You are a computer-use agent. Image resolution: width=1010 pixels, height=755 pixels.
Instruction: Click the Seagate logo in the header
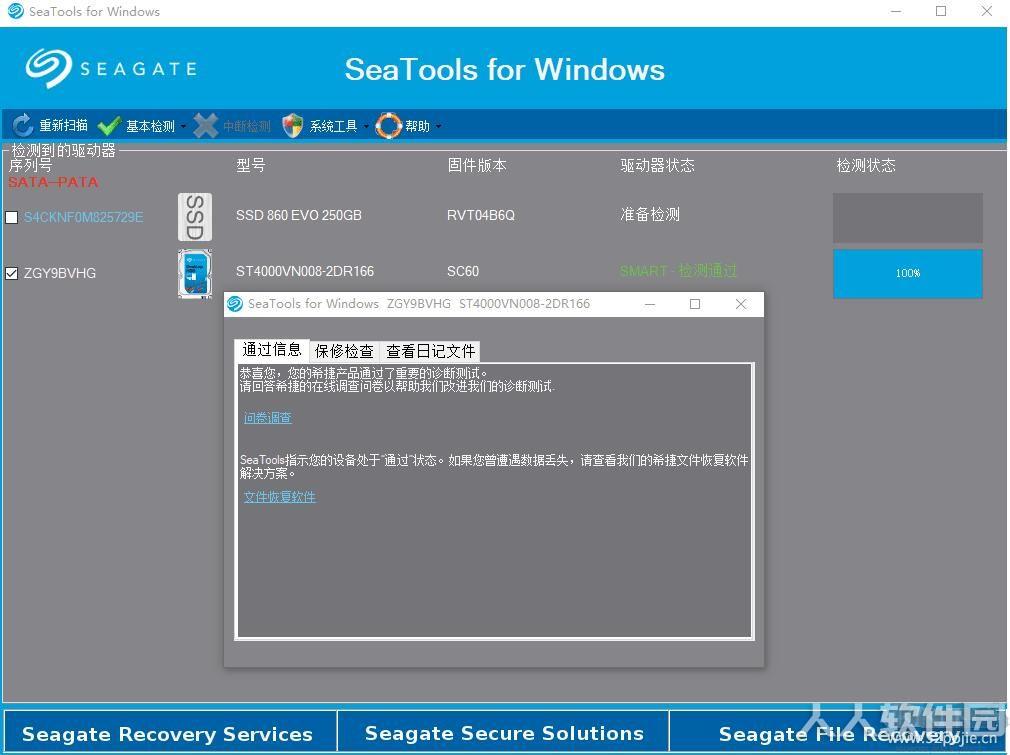111,68
